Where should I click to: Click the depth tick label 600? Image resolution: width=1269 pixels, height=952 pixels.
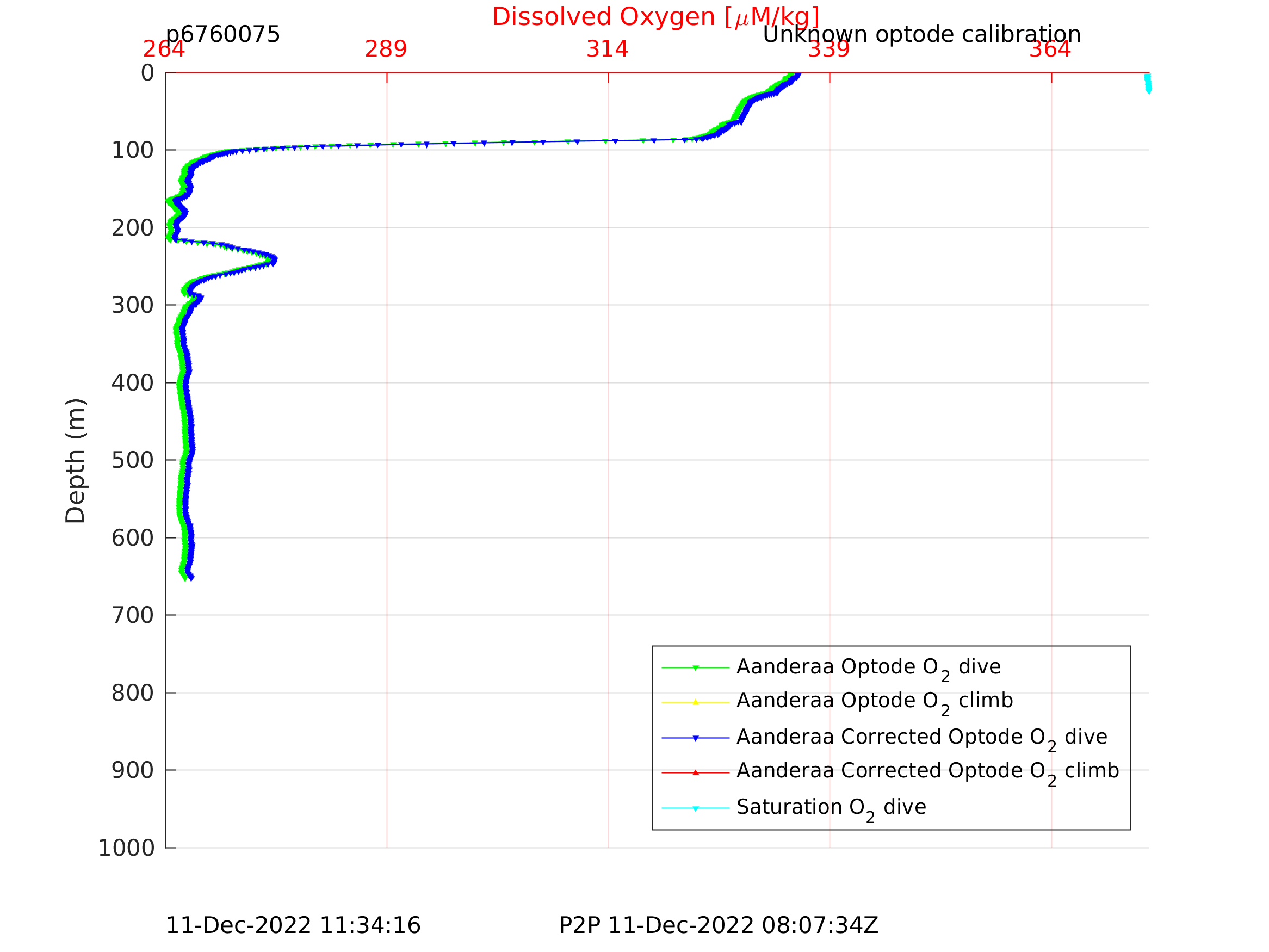tap(133, 538)
